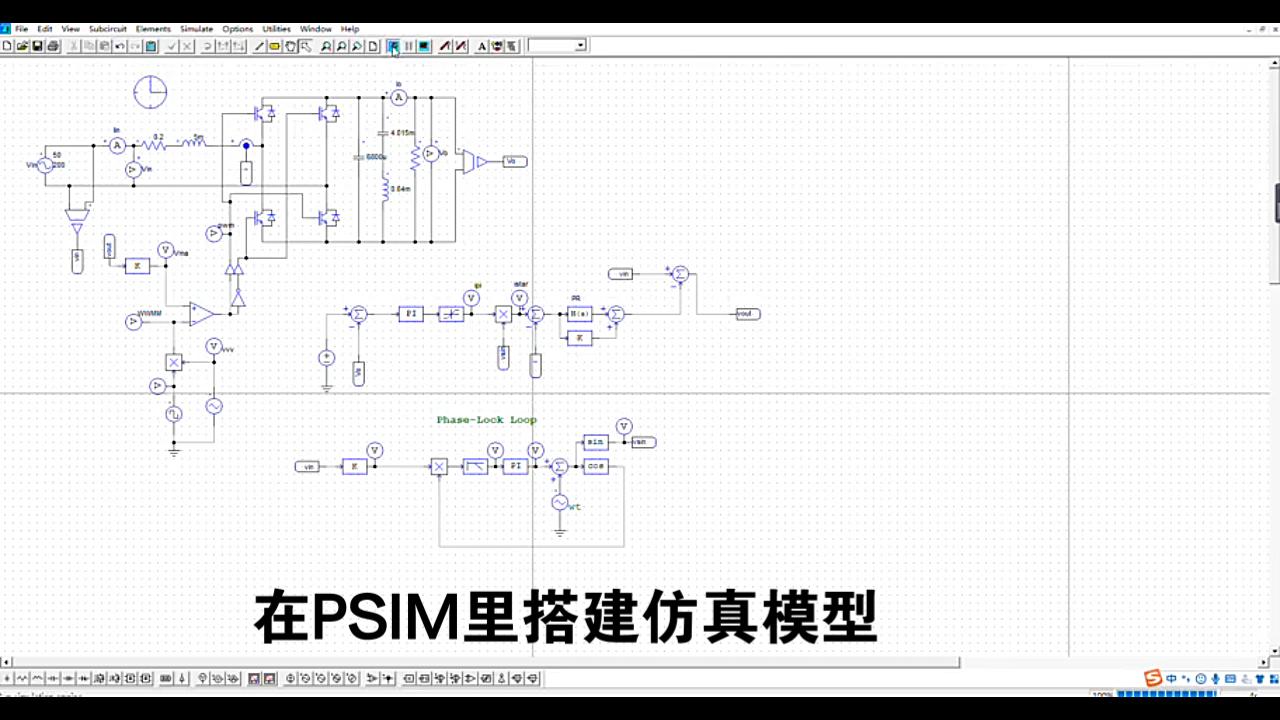Image resolution: width=1280 pixels, height=720 pixels.
Task: Select the Wire drawing tool
Action: (258, 46)
